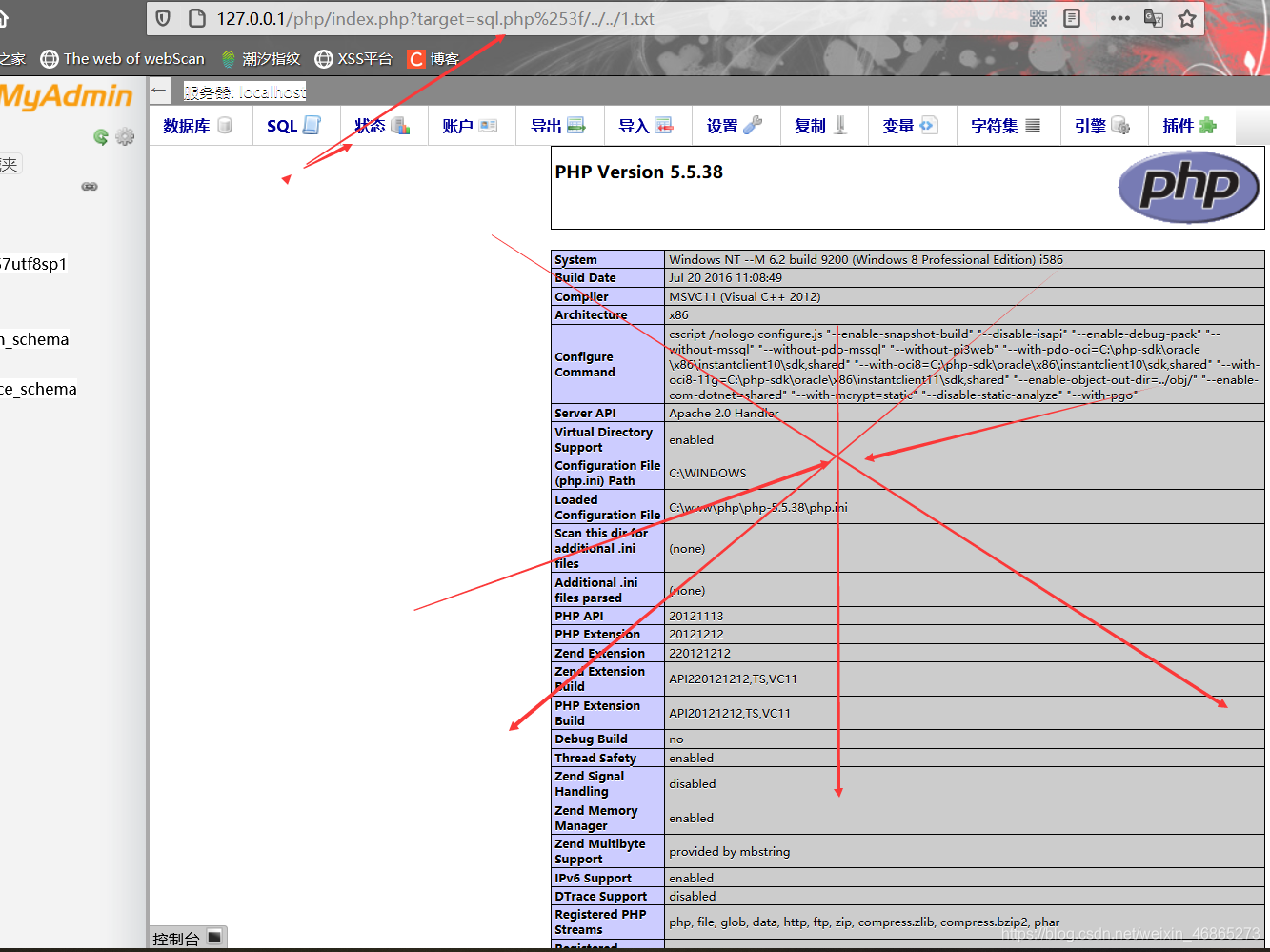
Task: Click the 'Build Date' row label
Action: (585, 278)
